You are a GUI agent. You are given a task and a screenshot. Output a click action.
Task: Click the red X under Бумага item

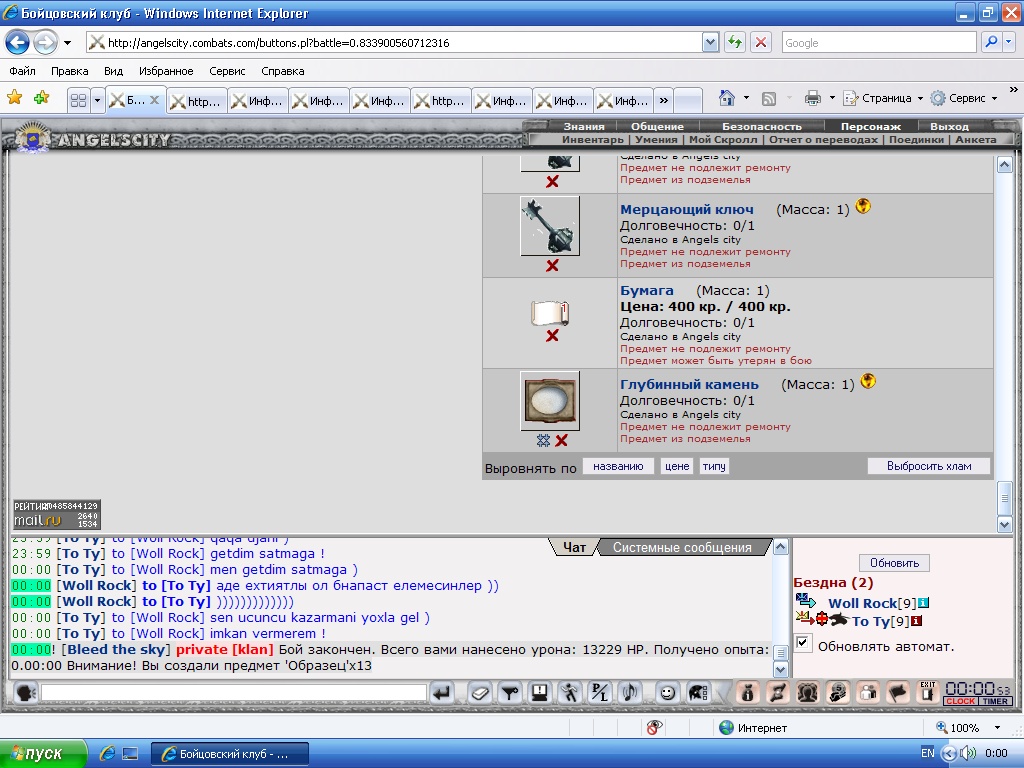click(x=552, y=336)
